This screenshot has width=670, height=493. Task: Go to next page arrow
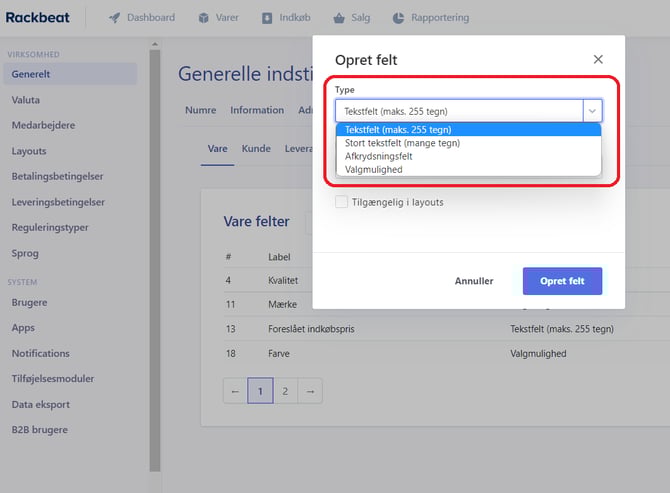click(x=310, y=391)
